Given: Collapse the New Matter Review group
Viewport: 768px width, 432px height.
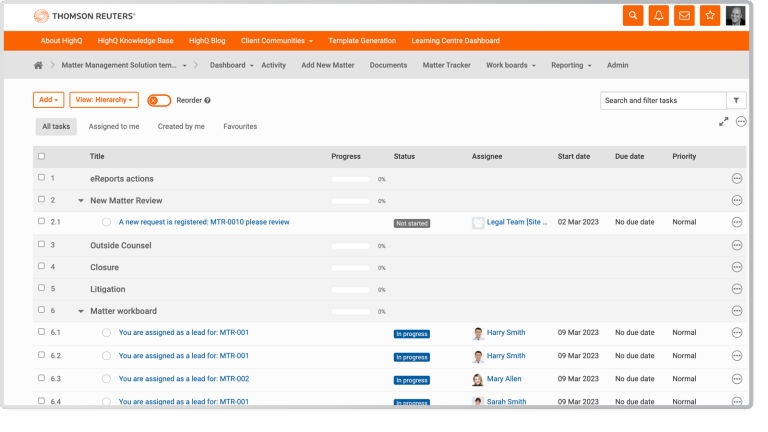Looking at the screenshot, I should point(81,201).
